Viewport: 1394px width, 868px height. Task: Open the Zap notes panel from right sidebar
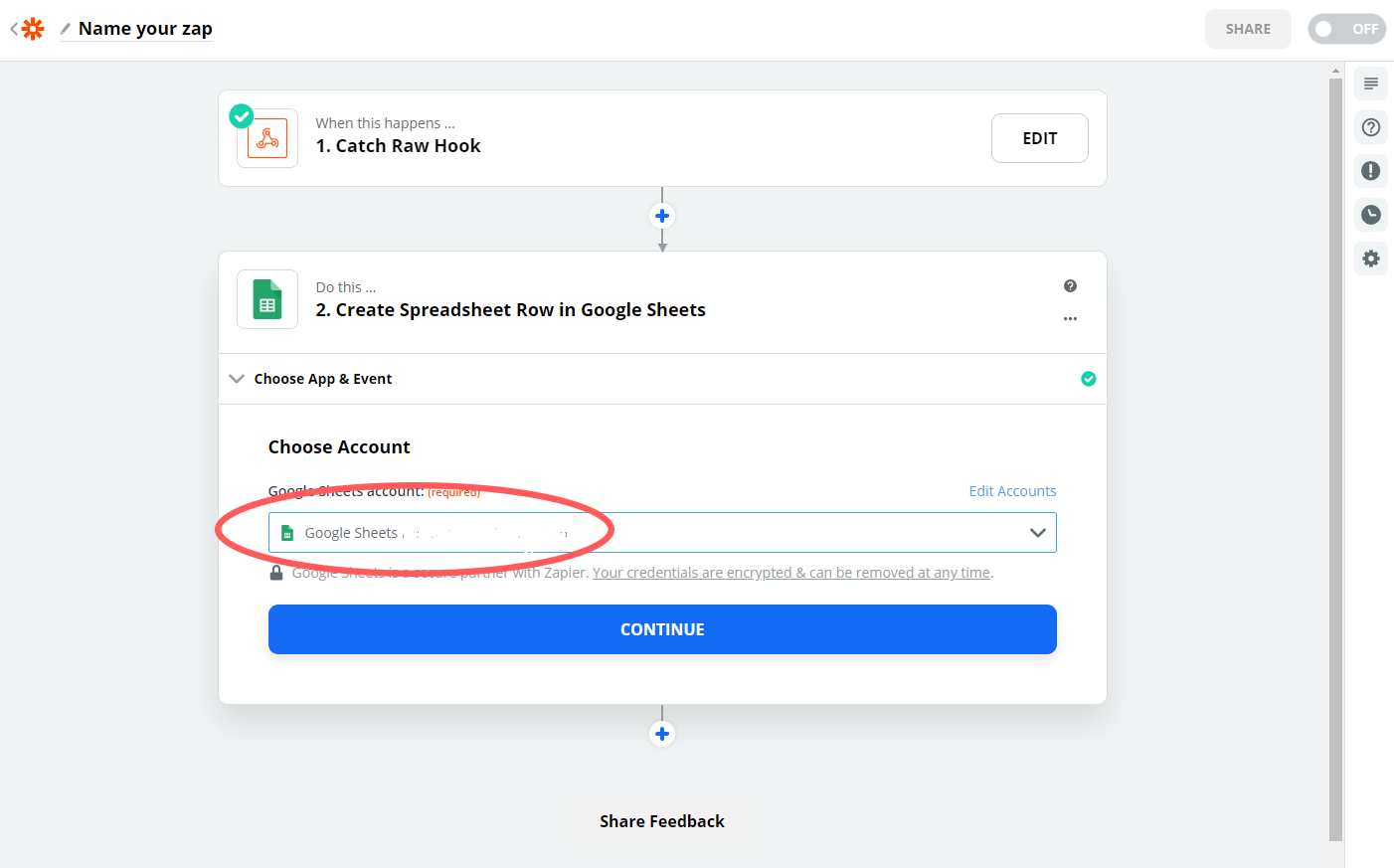click(1370, 84)
